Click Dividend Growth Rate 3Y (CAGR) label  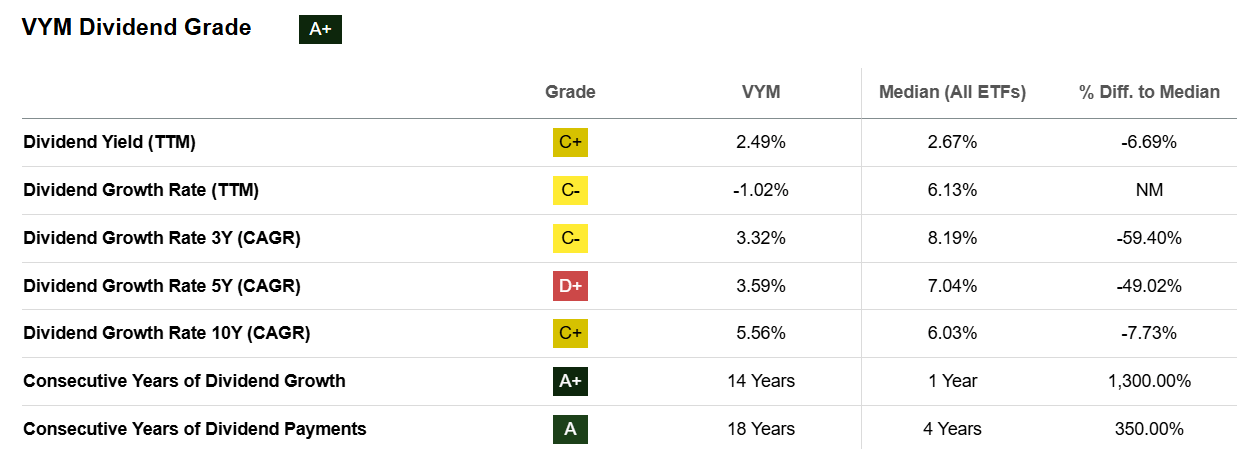(162, 238)
